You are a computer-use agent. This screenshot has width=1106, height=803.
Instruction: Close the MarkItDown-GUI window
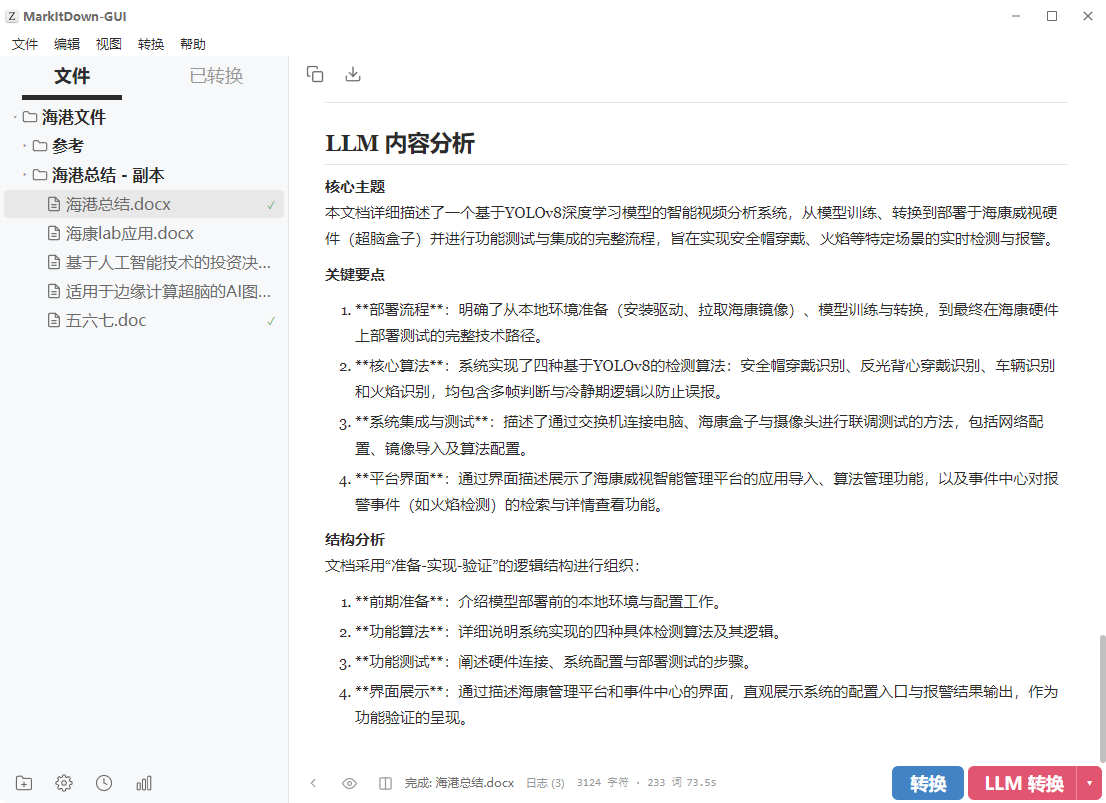(1088, 16)
